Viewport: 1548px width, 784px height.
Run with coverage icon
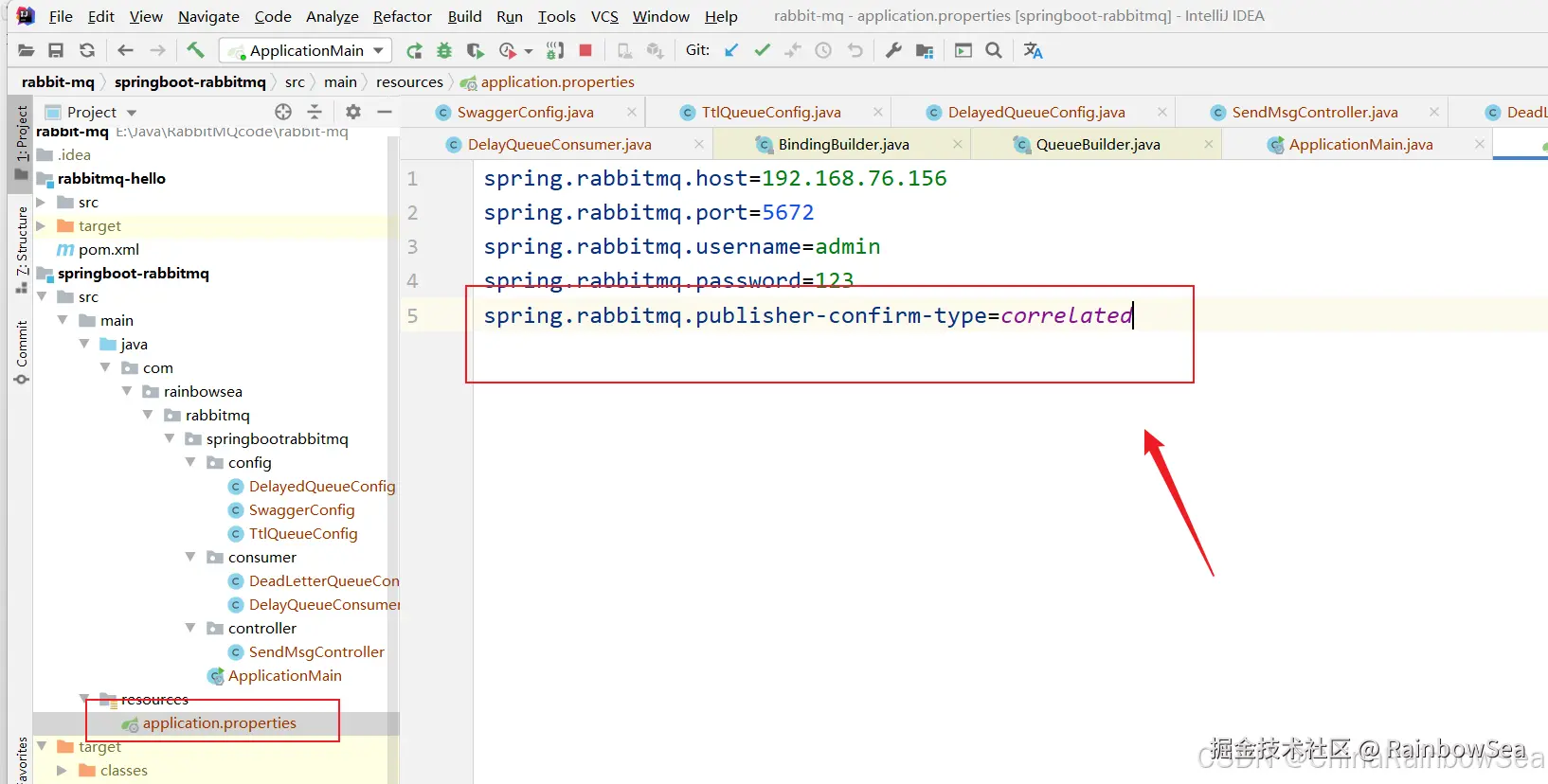click(x=476, y=50)
